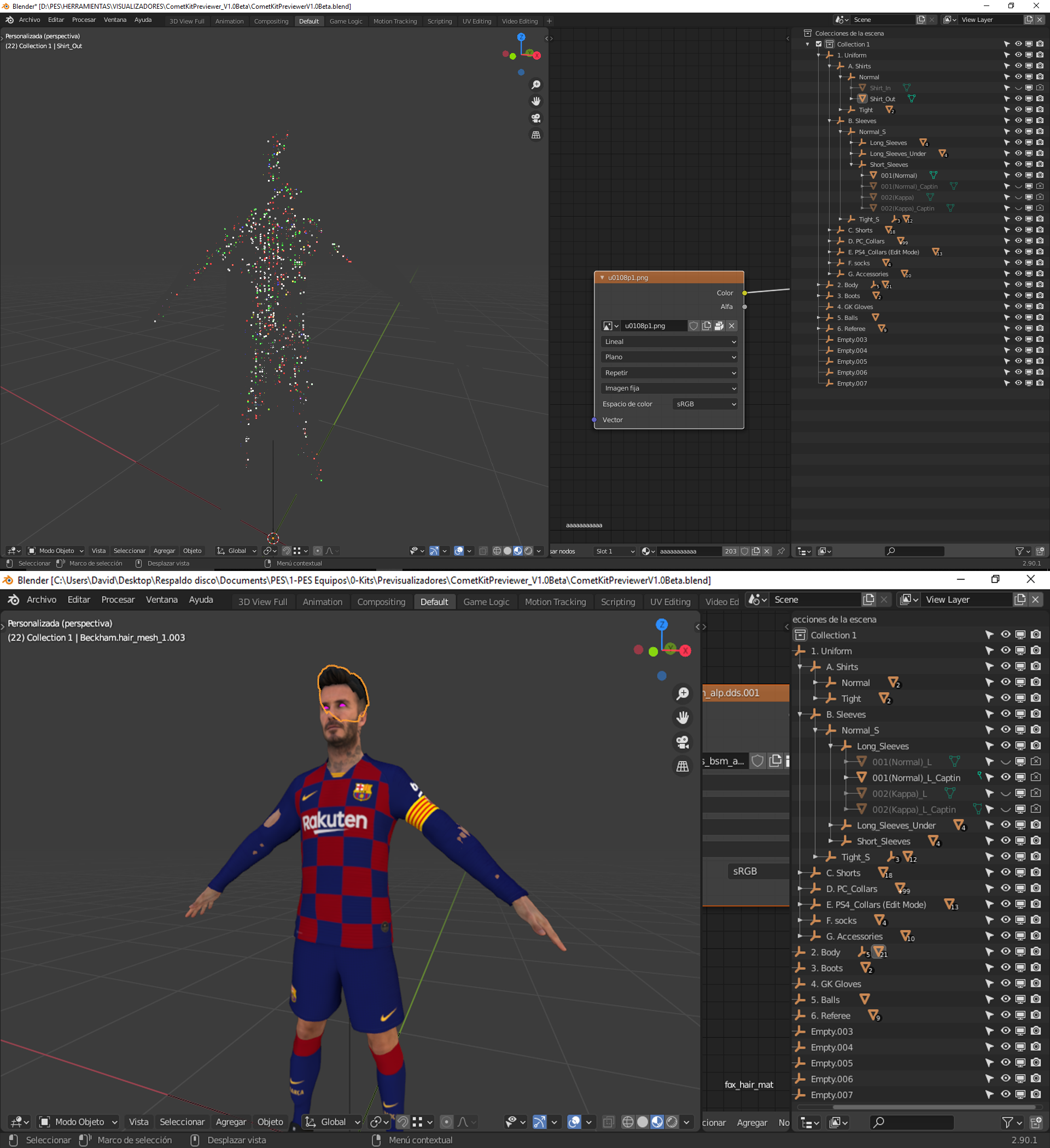The image size is (1050, 1148).
Task: Unlink u0108p1.png image with X button
Action: (732, 326)
